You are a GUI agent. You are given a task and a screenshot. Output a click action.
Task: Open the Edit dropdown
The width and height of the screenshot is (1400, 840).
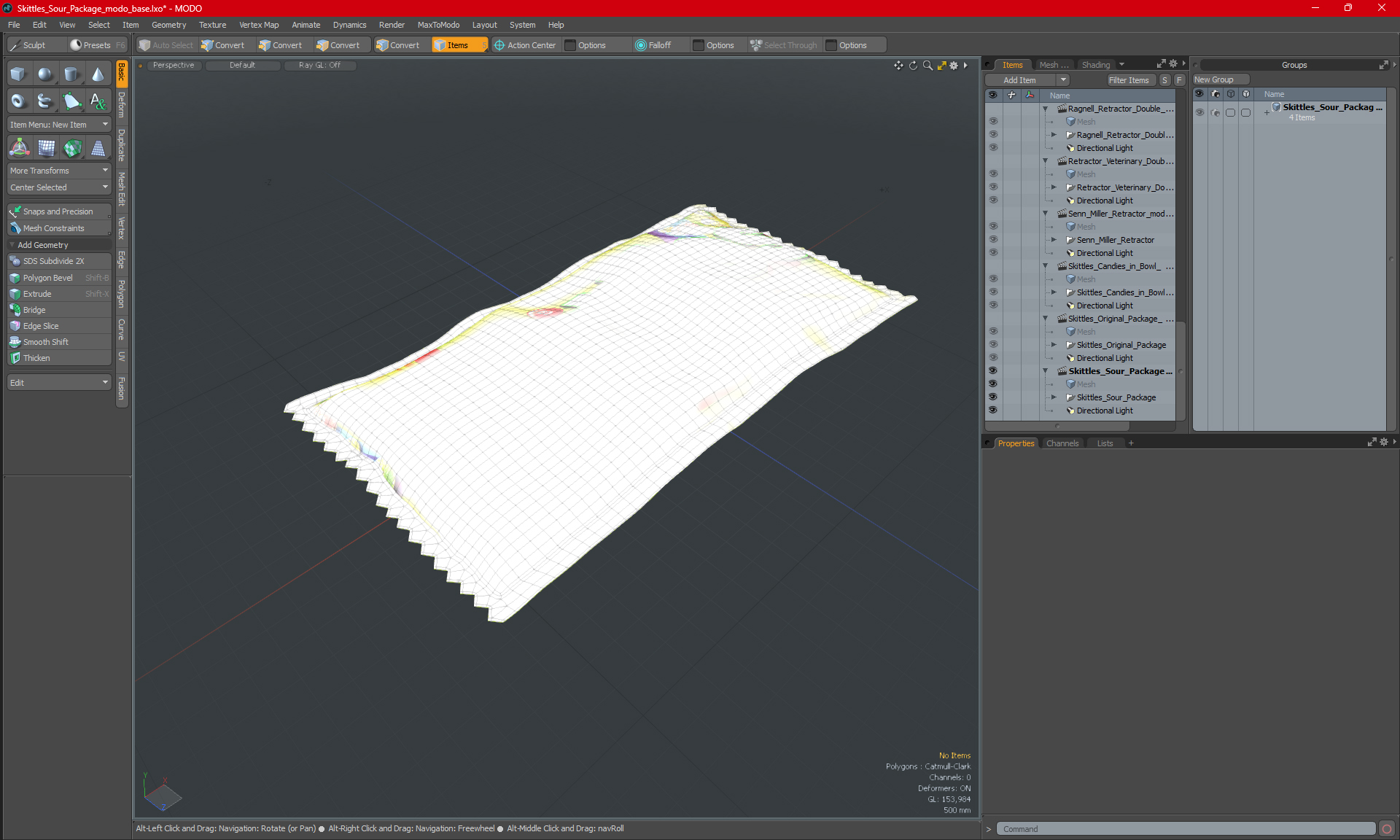click(59, 383)
